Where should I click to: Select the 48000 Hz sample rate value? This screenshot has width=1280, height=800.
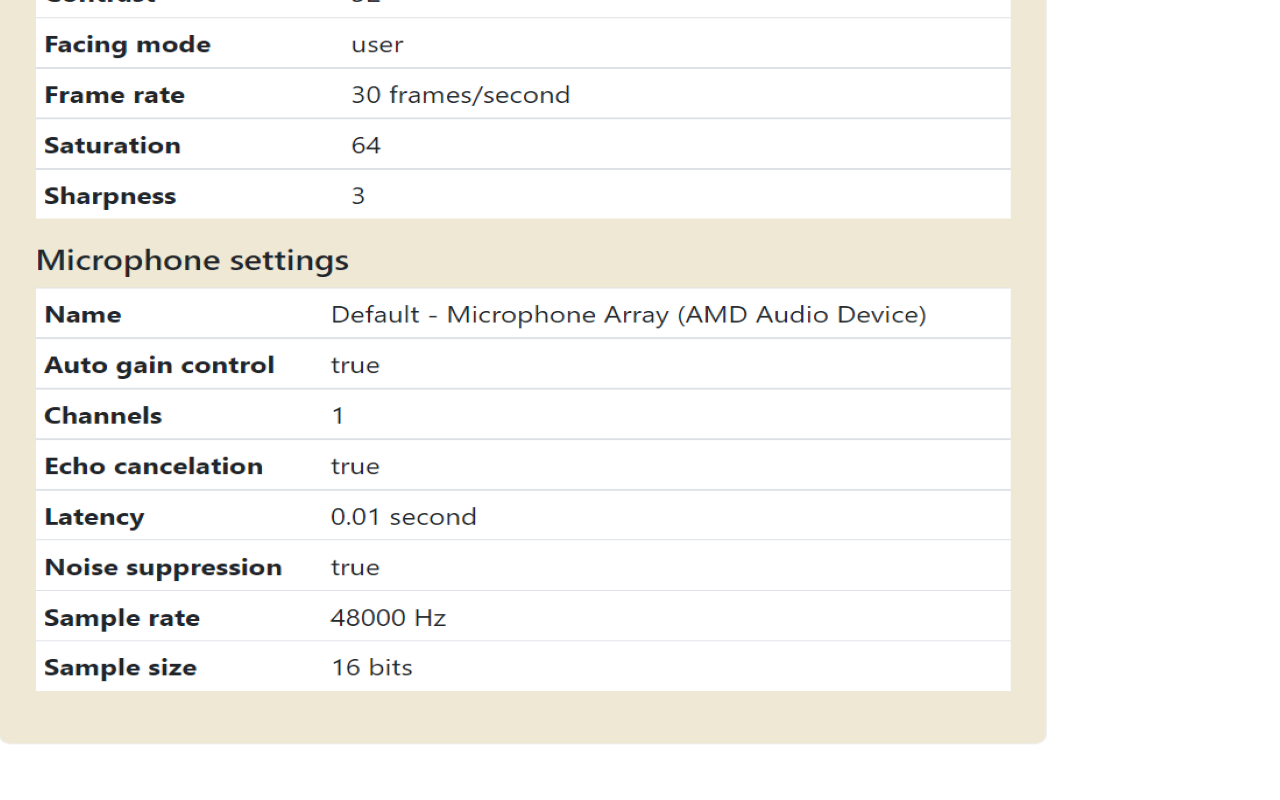tap(388, 618)
